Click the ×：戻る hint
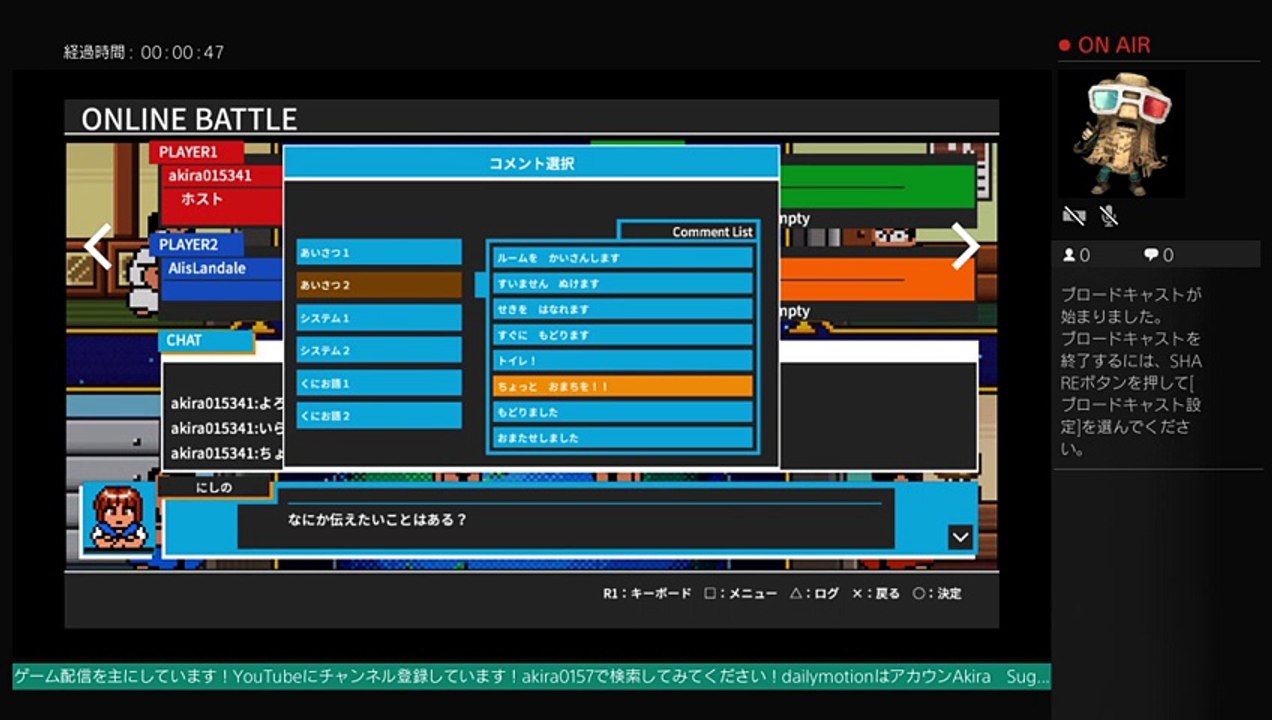Image resolution: width=1272 pixels, height=720 pixels. coord(876,593)
